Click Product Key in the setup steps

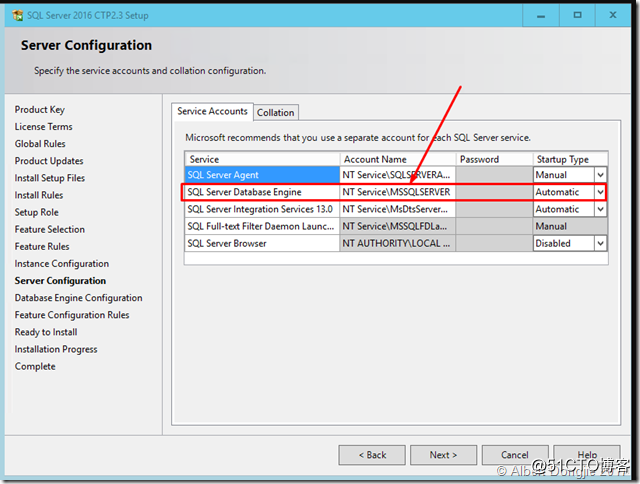pyautogui.click(x=40, y=110)
